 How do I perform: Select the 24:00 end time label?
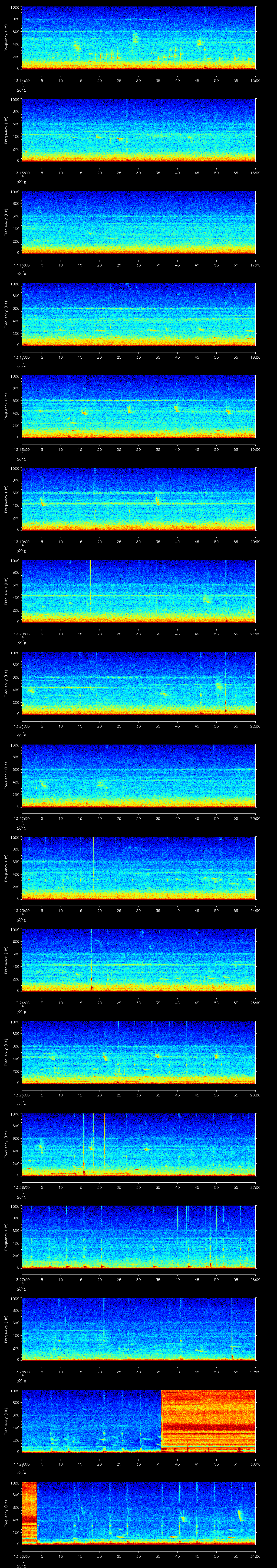255,910
